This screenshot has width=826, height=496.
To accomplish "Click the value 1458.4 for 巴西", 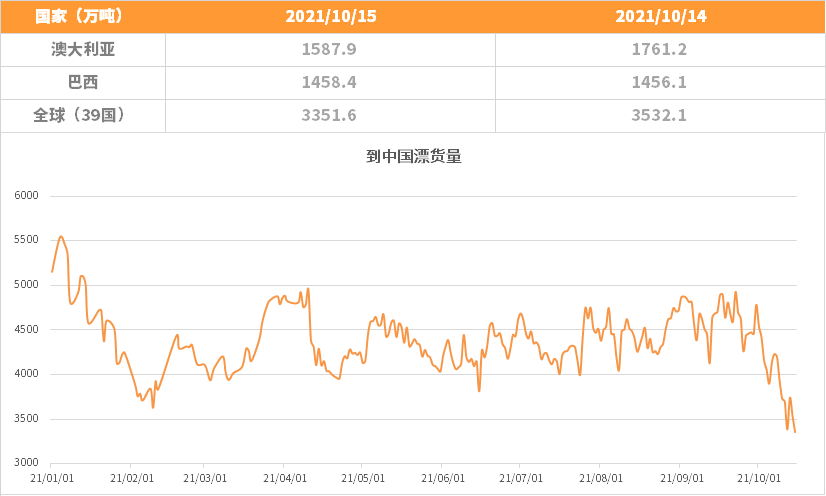I will click(329, 83).
